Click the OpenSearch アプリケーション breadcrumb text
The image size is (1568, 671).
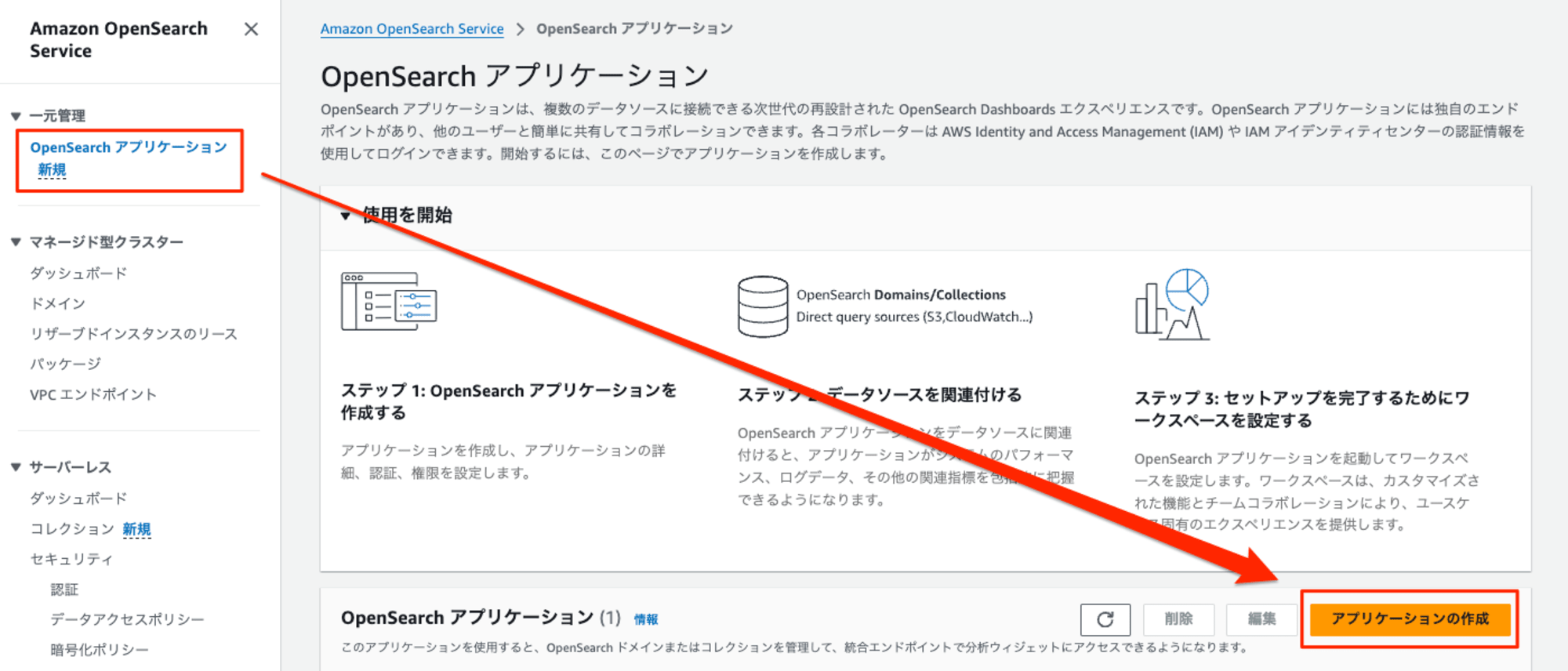634,29
